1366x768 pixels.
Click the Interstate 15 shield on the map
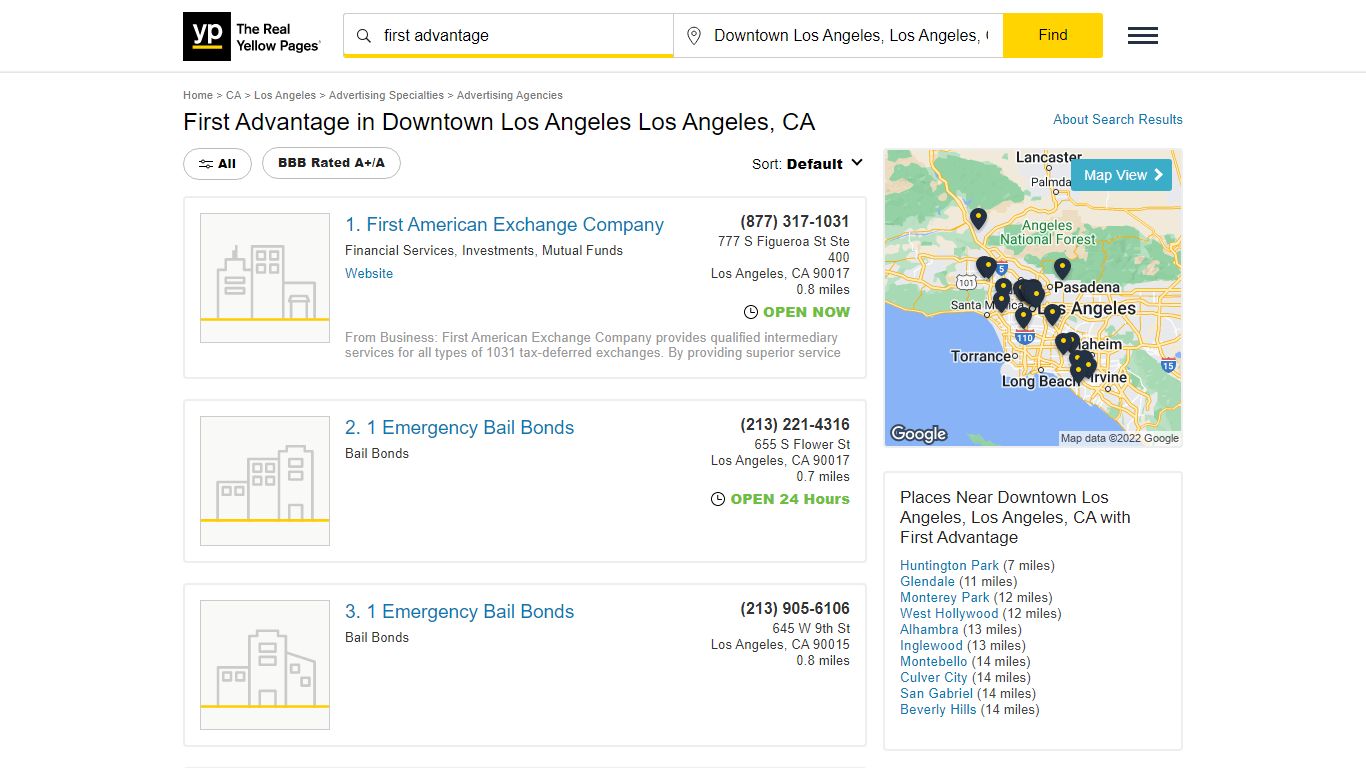[x=1168, y=366]
